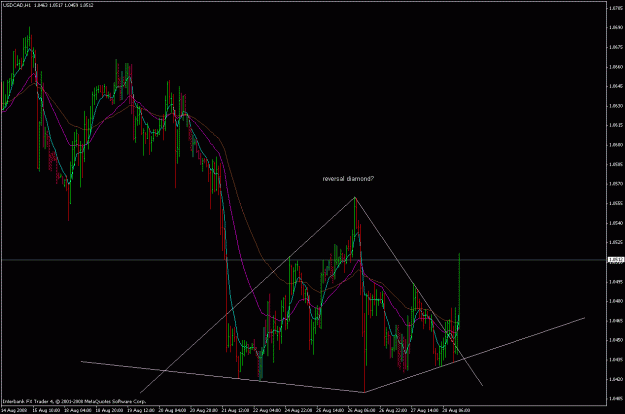Click the 1.0405 price axis label

tap(616, 398)
